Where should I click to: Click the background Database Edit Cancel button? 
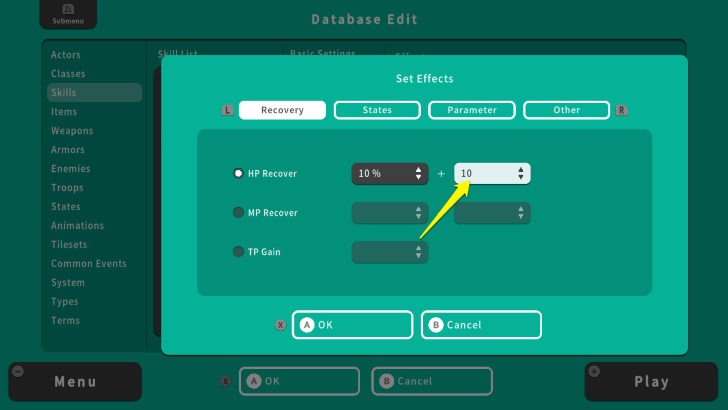click(432, 381)
